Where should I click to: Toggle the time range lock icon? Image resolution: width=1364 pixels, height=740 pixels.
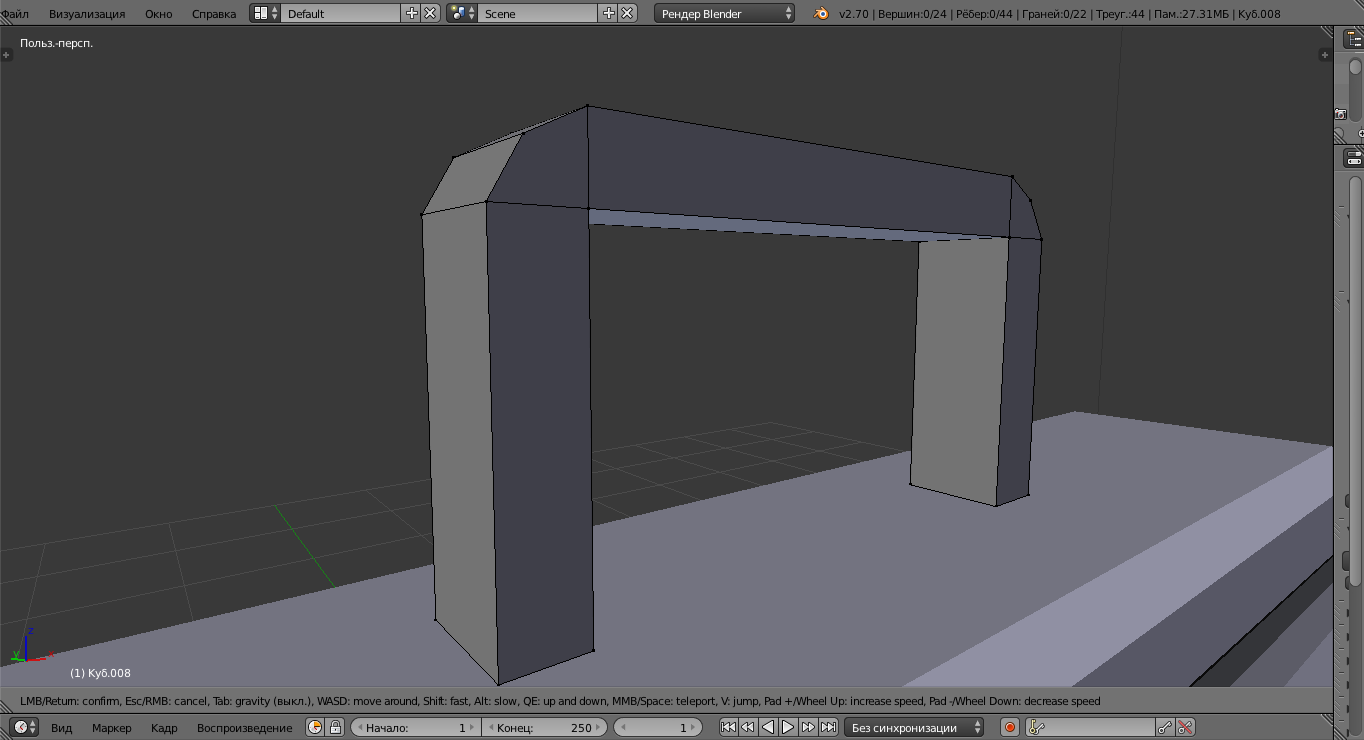point(336,727)
